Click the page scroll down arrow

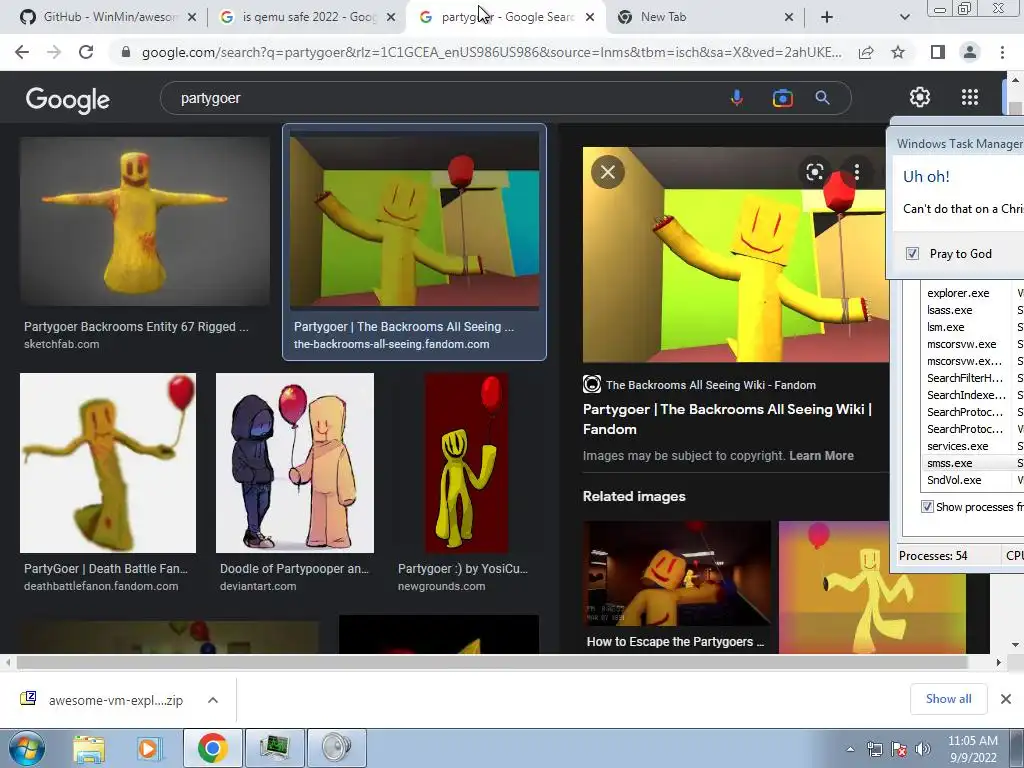(1015, 645)
